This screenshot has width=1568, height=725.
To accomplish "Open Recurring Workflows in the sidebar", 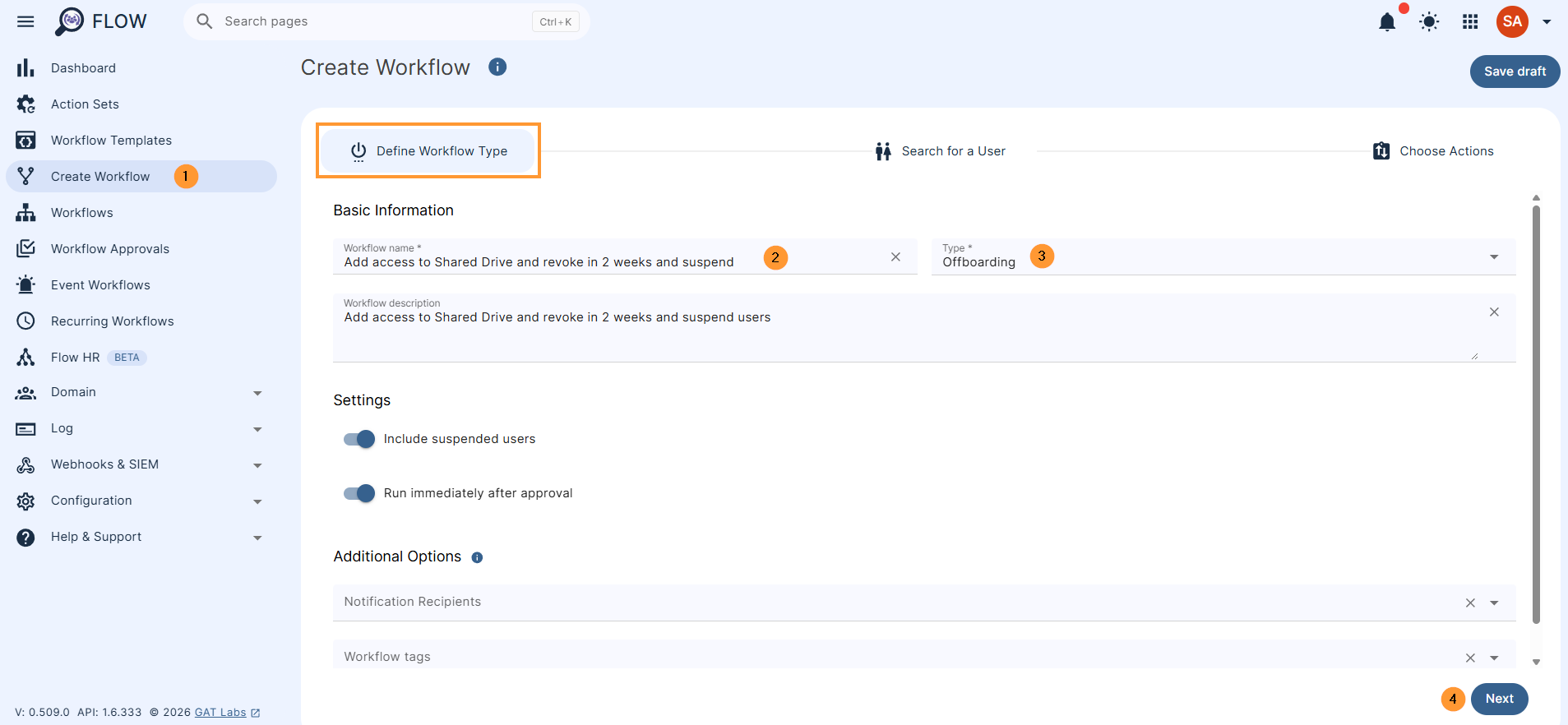I will click(141, 321).
